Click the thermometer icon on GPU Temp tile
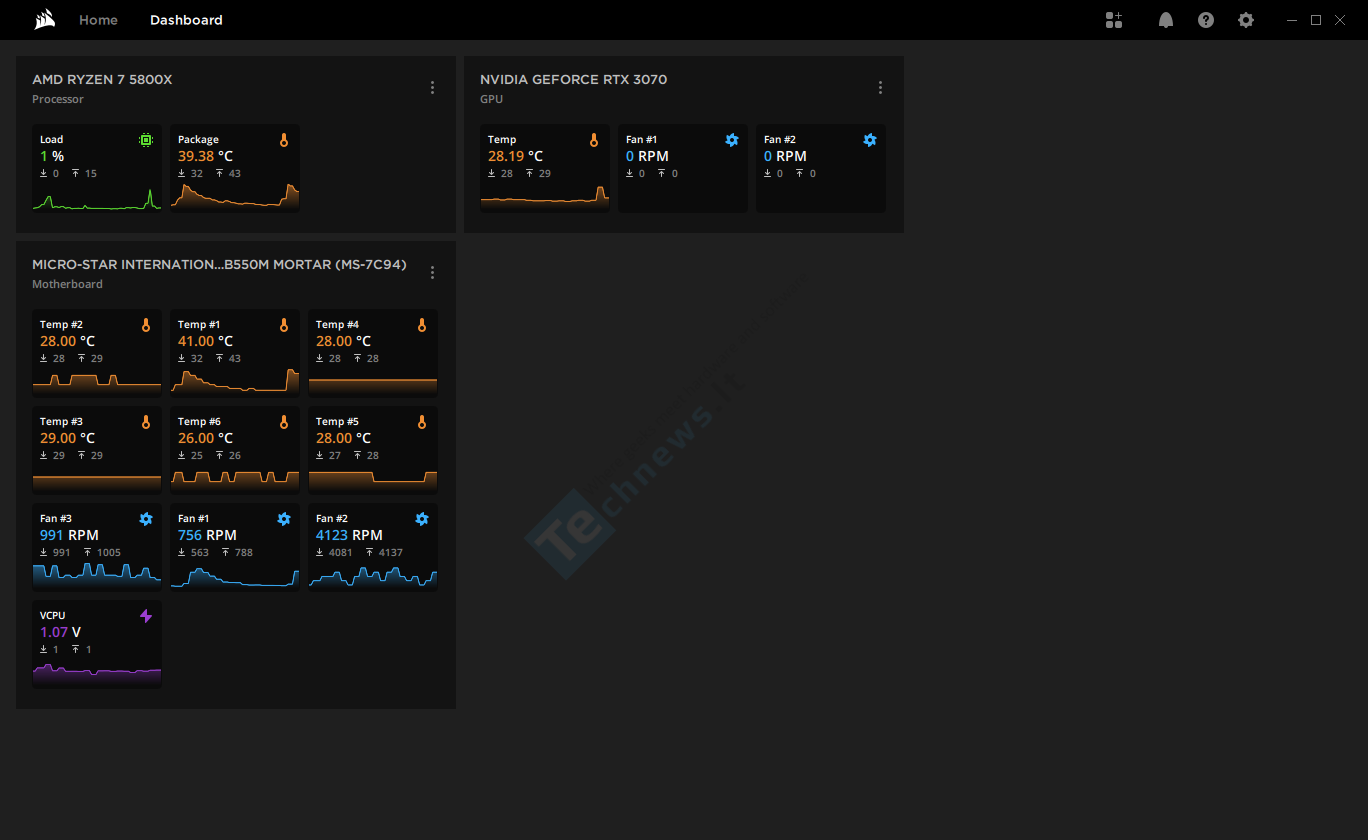Viewport: 1368px width, 840px height. pos(594,141)
